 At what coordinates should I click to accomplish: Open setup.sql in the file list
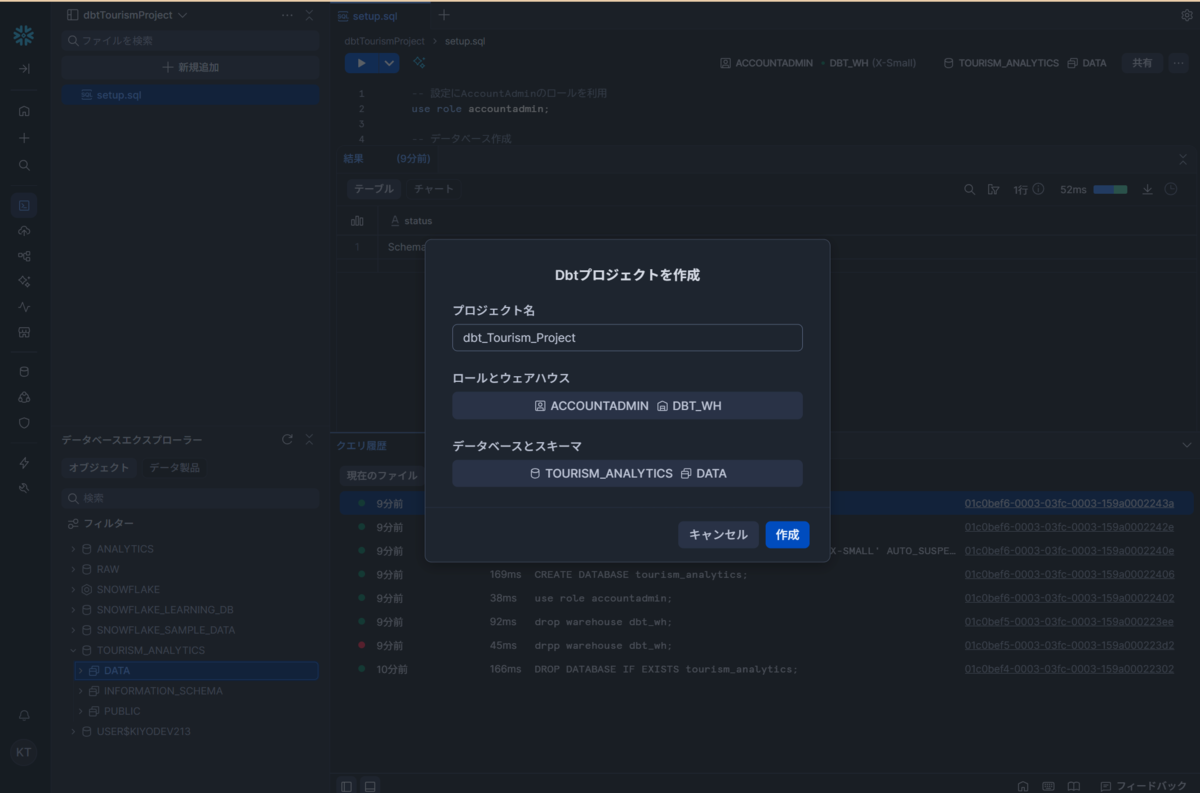pyautogui.click(x=190, y=95)
